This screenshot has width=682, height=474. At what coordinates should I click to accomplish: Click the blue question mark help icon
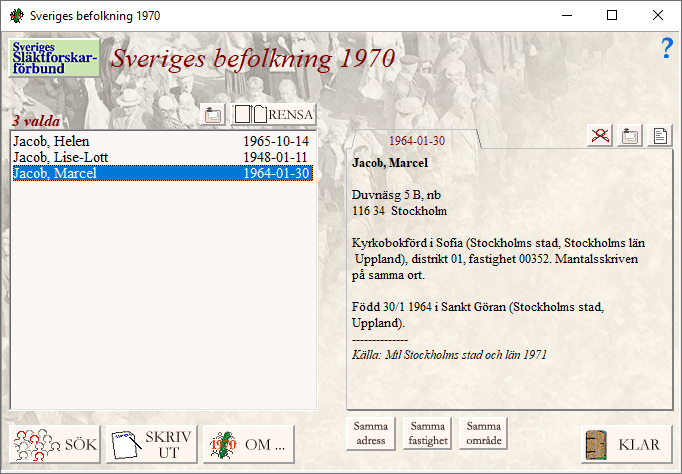667,48
